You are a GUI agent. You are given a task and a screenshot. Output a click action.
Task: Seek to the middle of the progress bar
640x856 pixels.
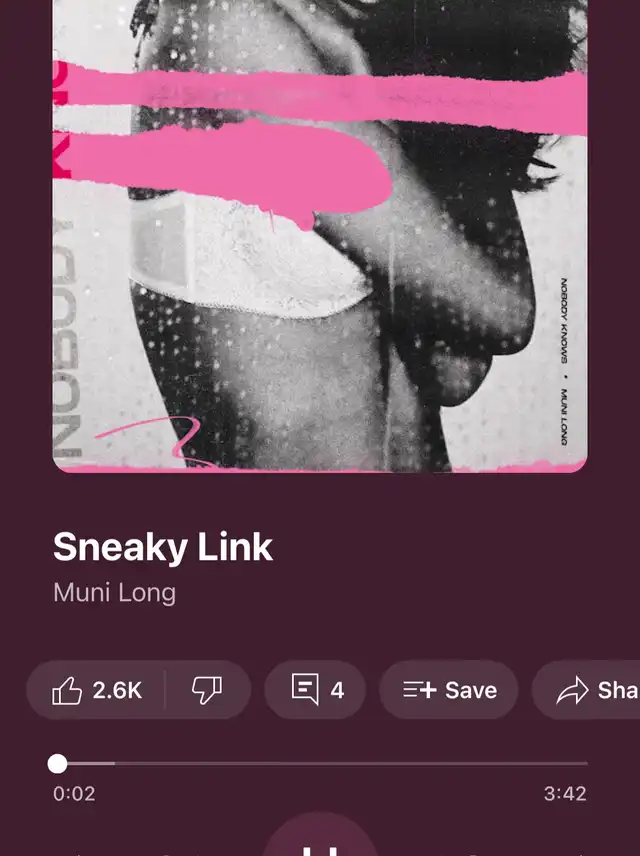pyautogui.click(x=321, y=764)
